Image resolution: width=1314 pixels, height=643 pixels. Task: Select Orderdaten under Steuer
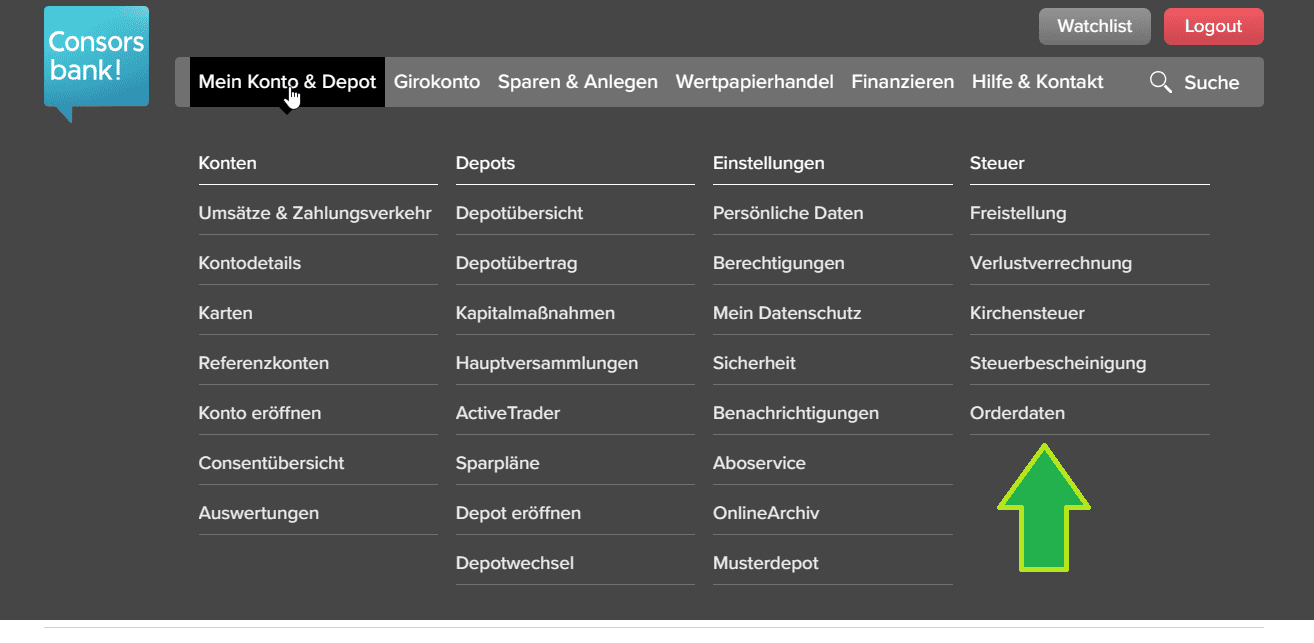1017,413
